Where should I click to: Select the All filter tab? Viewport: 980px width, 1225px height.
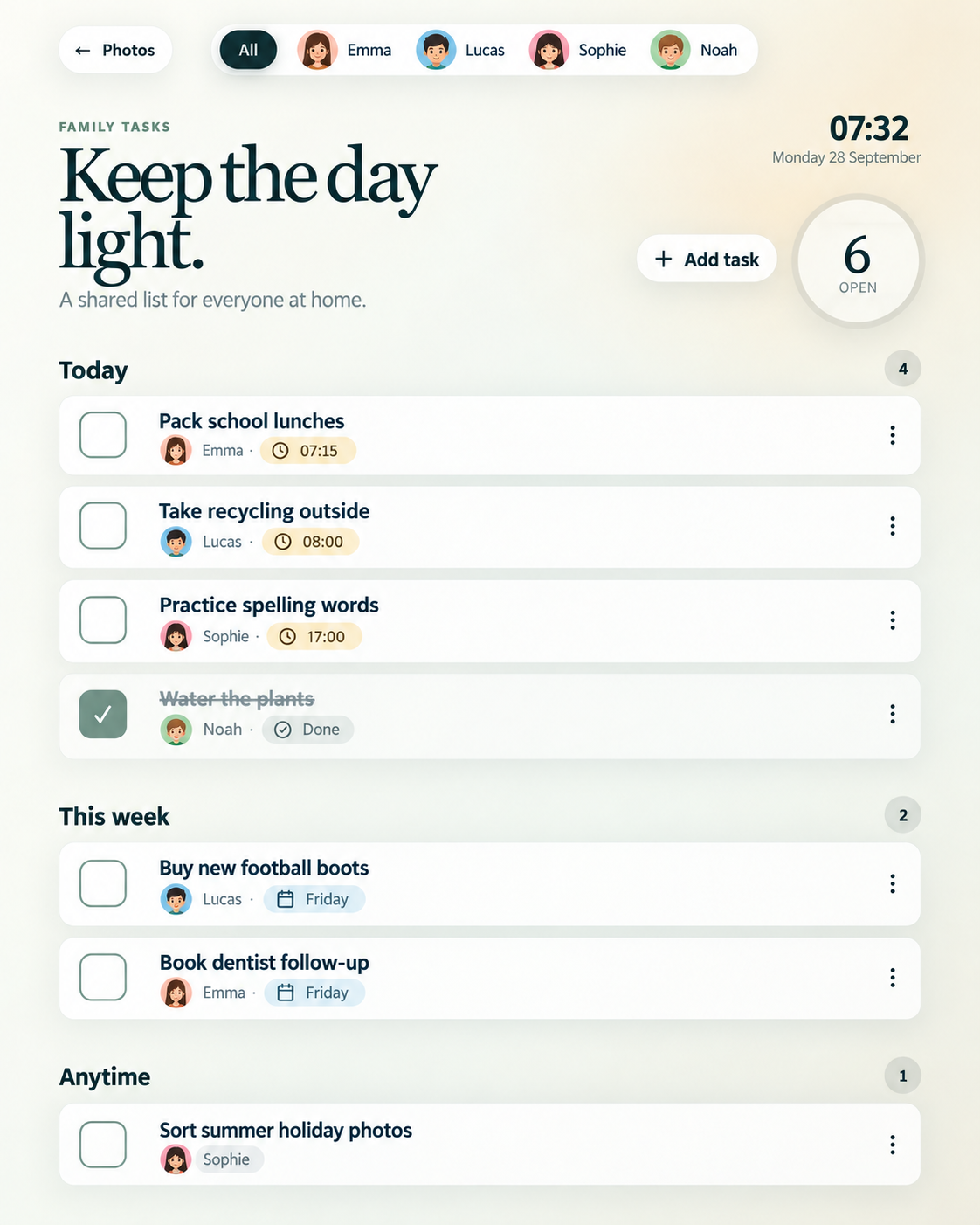point(248,50)
